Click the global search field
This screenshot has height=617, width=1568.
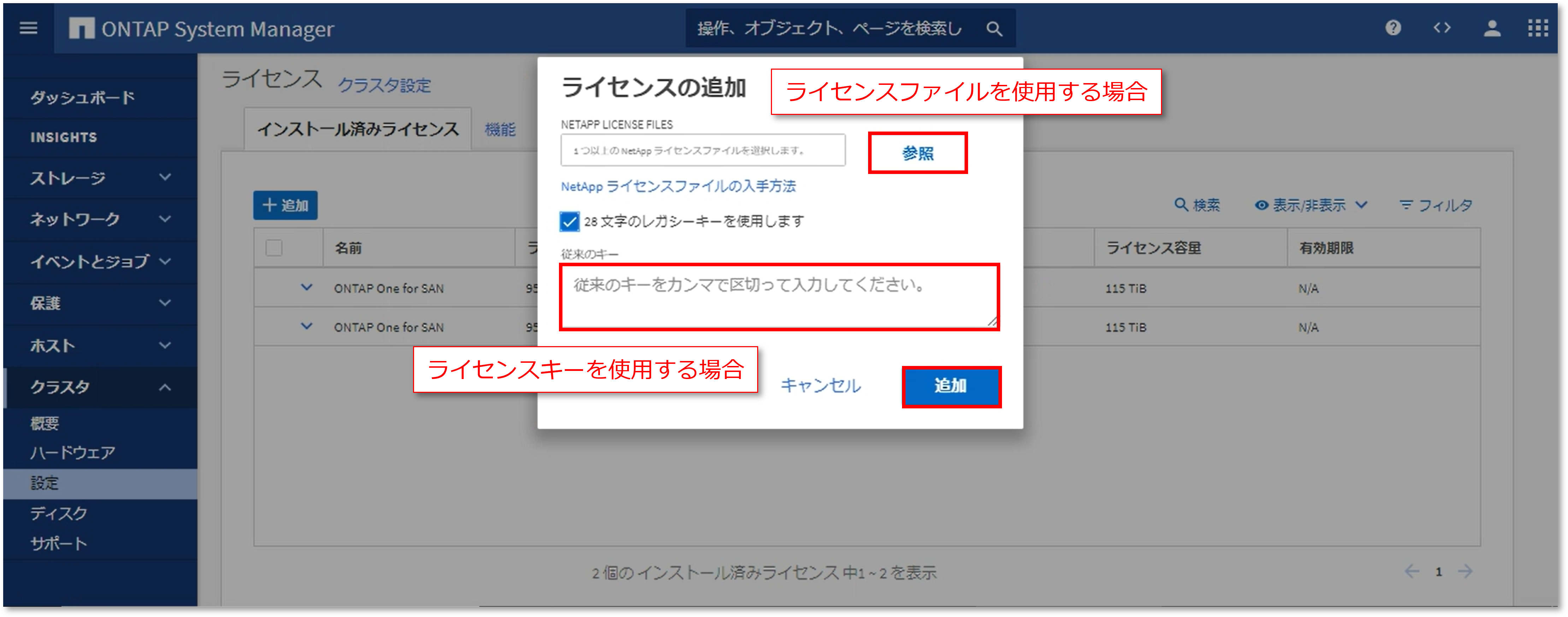850,29
